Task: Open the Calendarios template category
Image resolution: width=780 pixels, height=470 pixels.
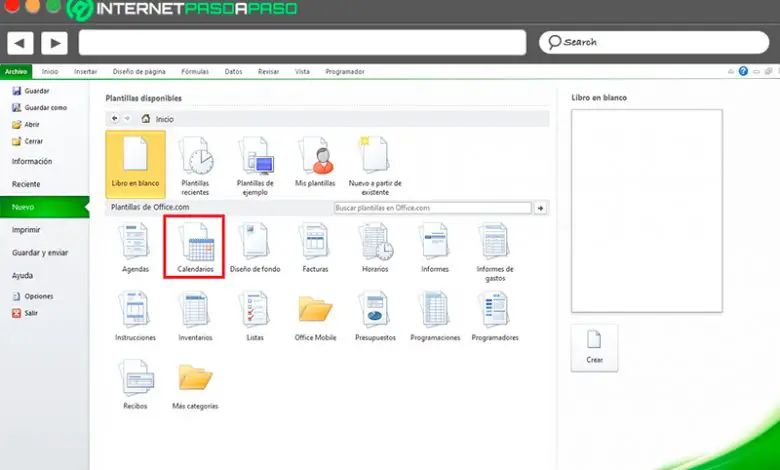Action: click(x=195, y=247)
